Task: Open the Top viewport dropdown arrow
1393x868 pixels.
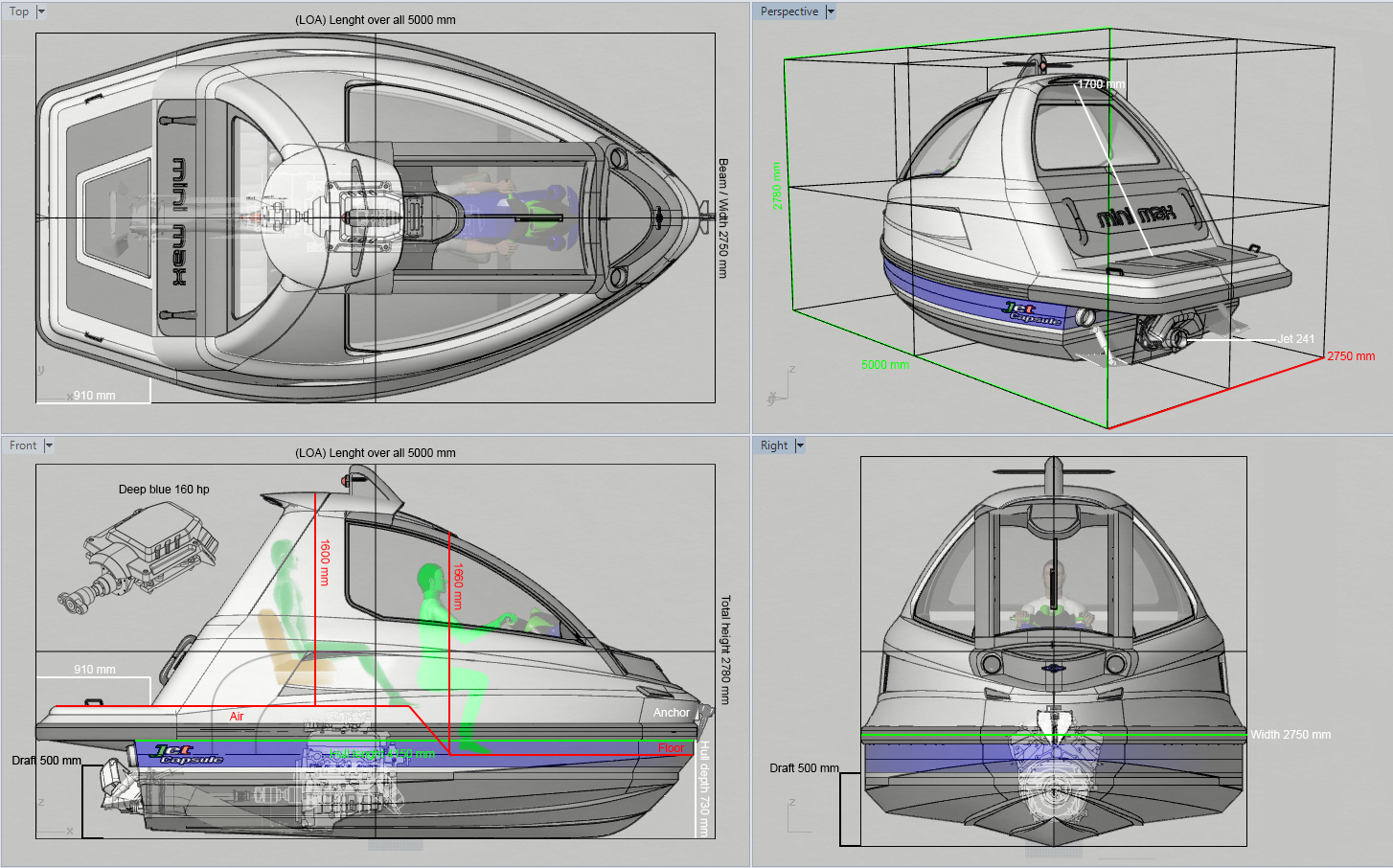Action: [41, 11]
